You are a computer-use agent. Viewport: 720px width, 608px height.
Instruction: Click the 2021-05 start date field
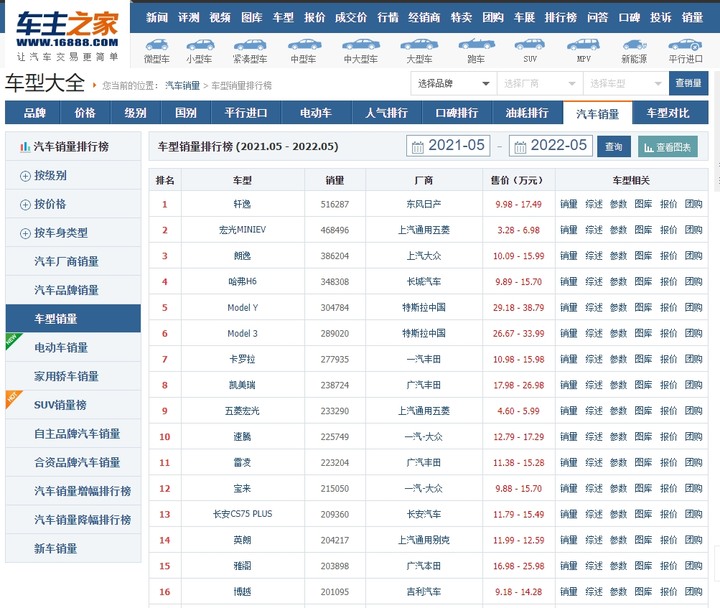(x=448, y=146)
